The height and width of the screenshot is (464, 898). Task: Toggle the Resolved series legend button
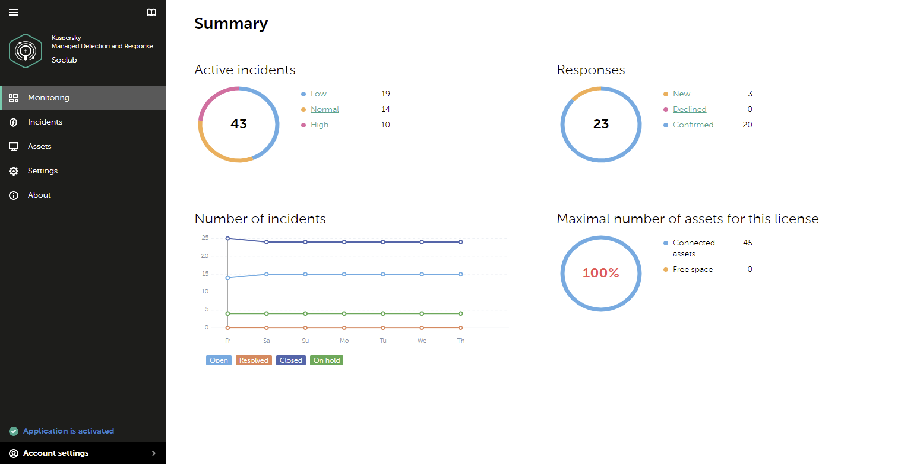click(253, 360)
